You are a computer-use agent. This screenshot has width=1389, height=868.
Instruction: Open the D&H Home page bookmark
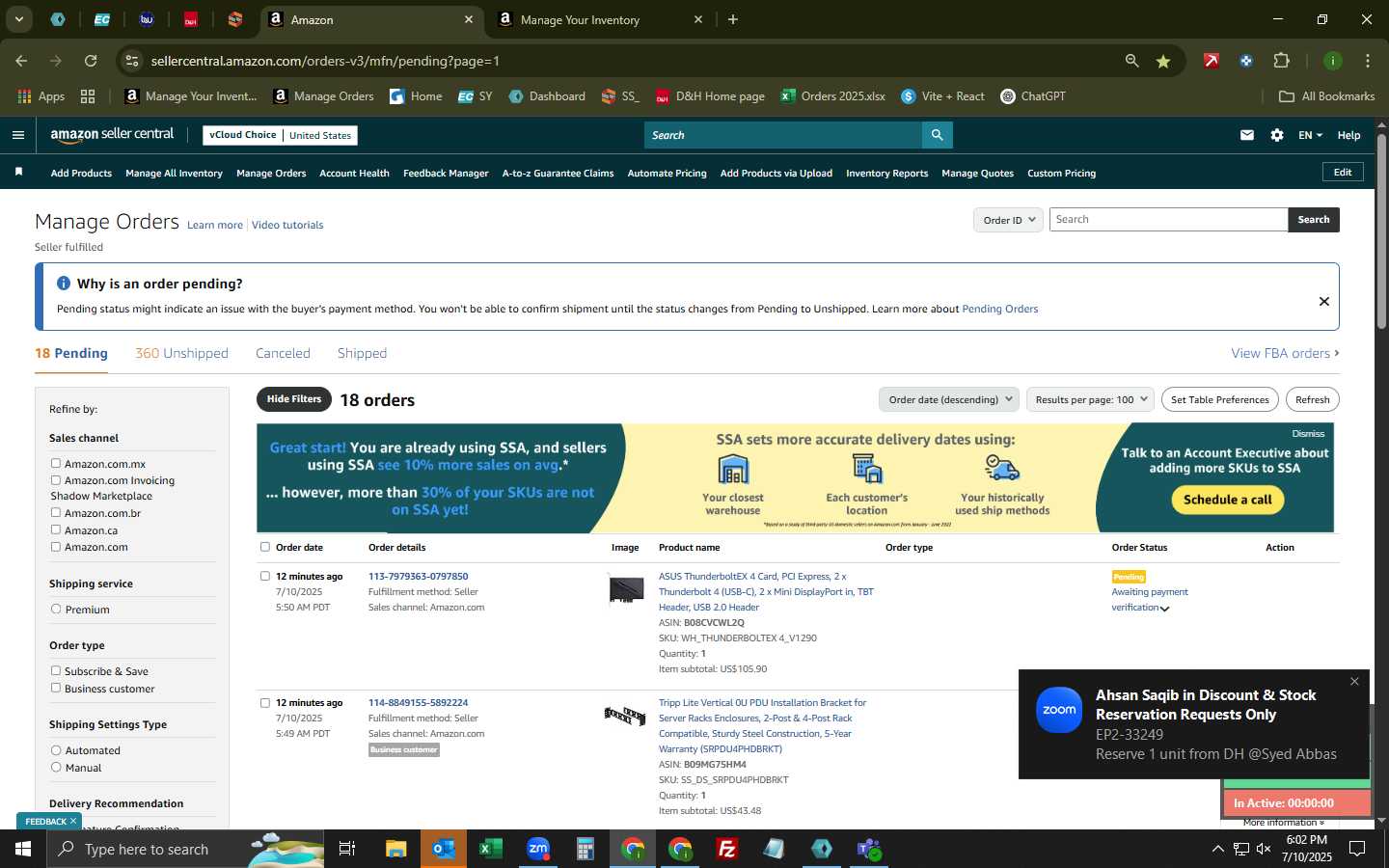point(710,96)
